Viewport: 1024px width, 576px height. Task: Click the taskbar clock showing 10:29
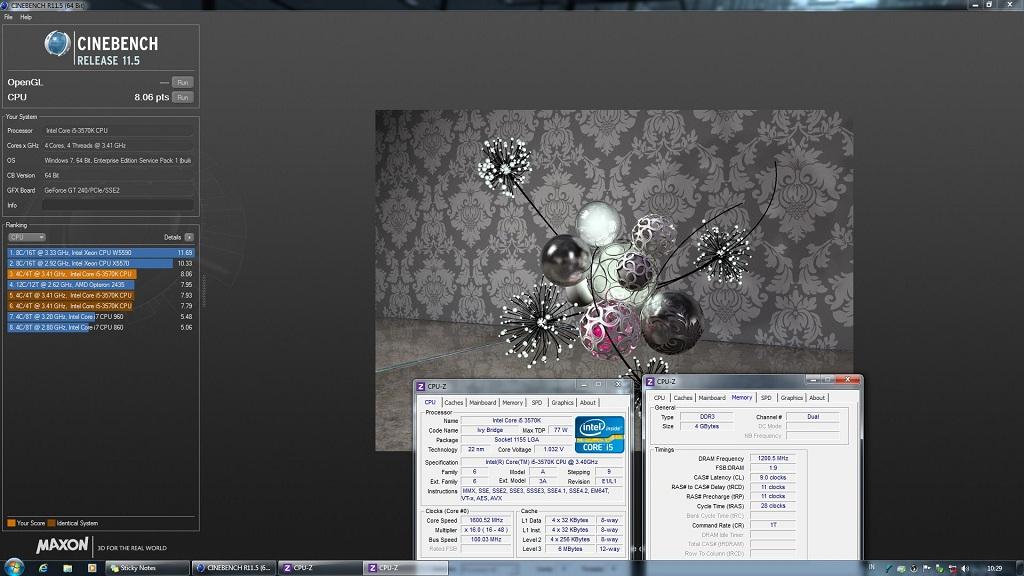pyautogui.click(x=994, y=568)
